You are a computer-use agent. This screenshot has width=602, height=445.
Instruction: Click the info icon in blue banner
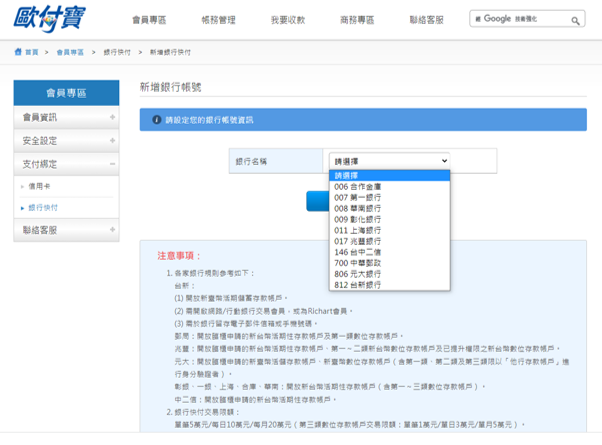(157, 120)
